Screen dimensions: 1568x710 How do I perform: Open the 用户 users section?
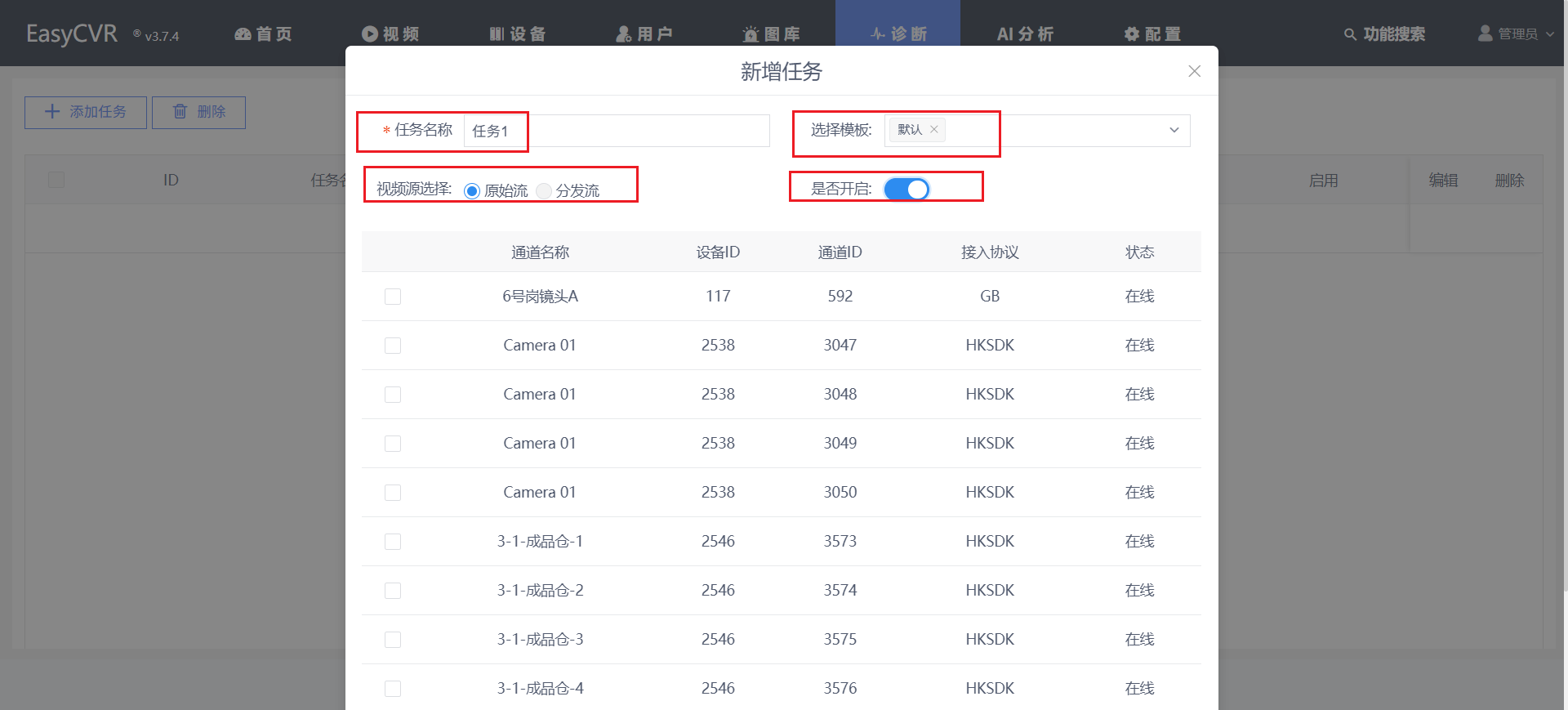(644, 33)
